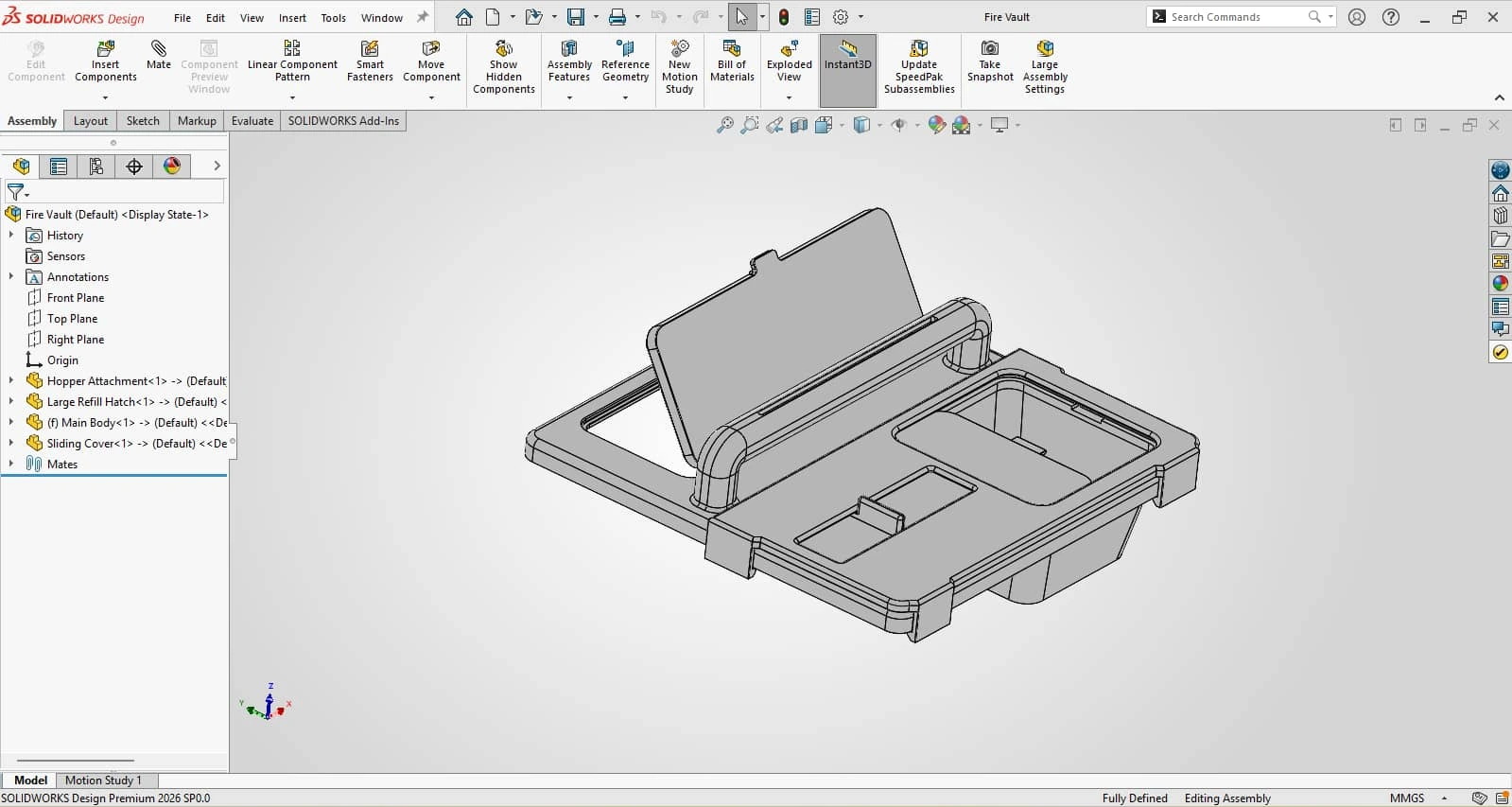Create a New Motion Study
Screen dimensions: 1512x807
[x=679, y=67]
